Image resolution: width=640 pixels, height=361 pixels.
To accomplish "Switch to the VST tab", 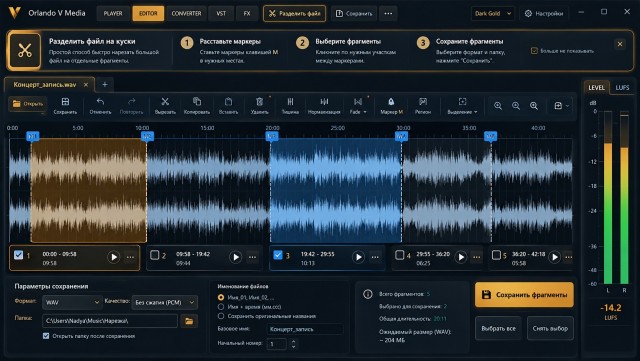I will tap(221, 13).
